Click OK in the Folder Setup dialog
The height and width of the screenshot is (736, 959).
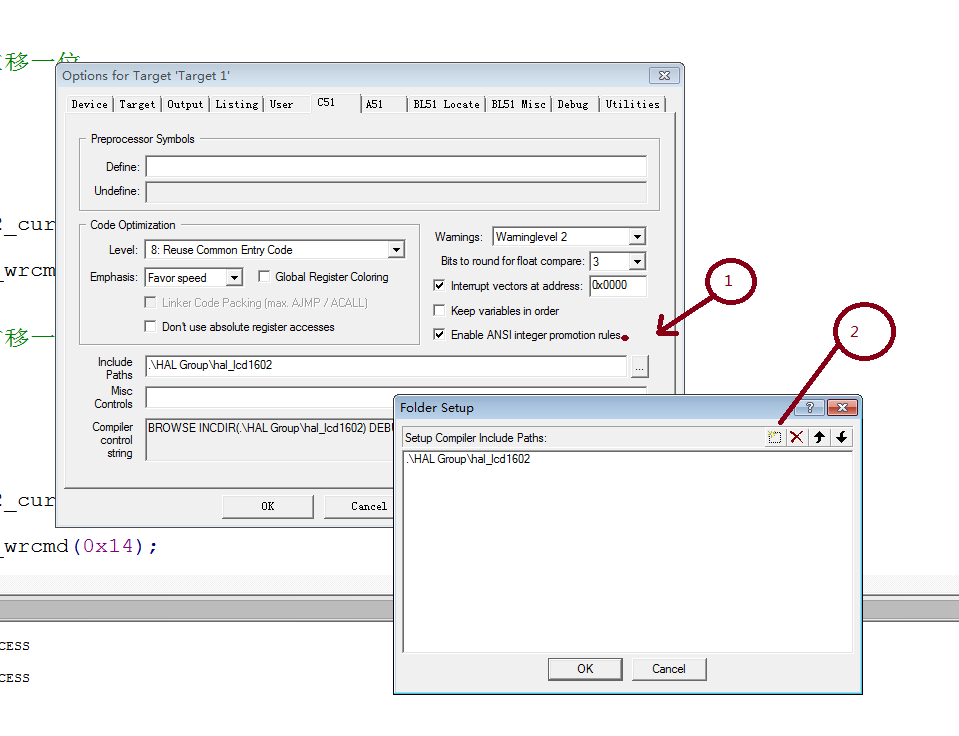(585, 669)
